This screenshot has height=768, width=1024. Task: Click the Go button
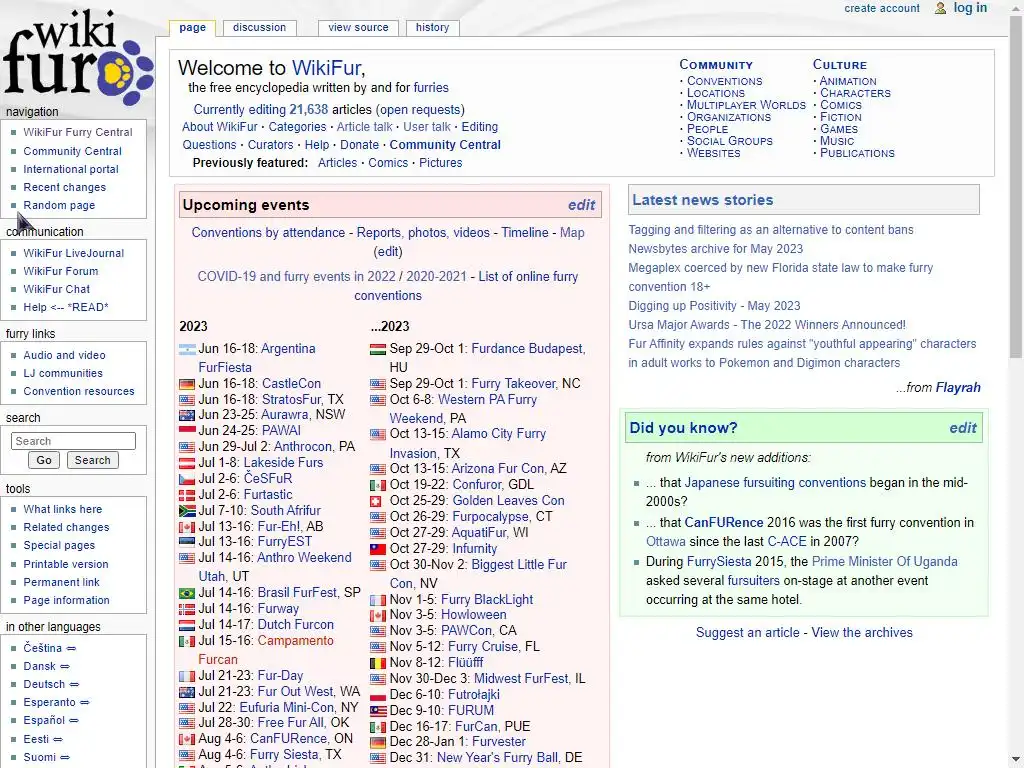click(44, 460)
